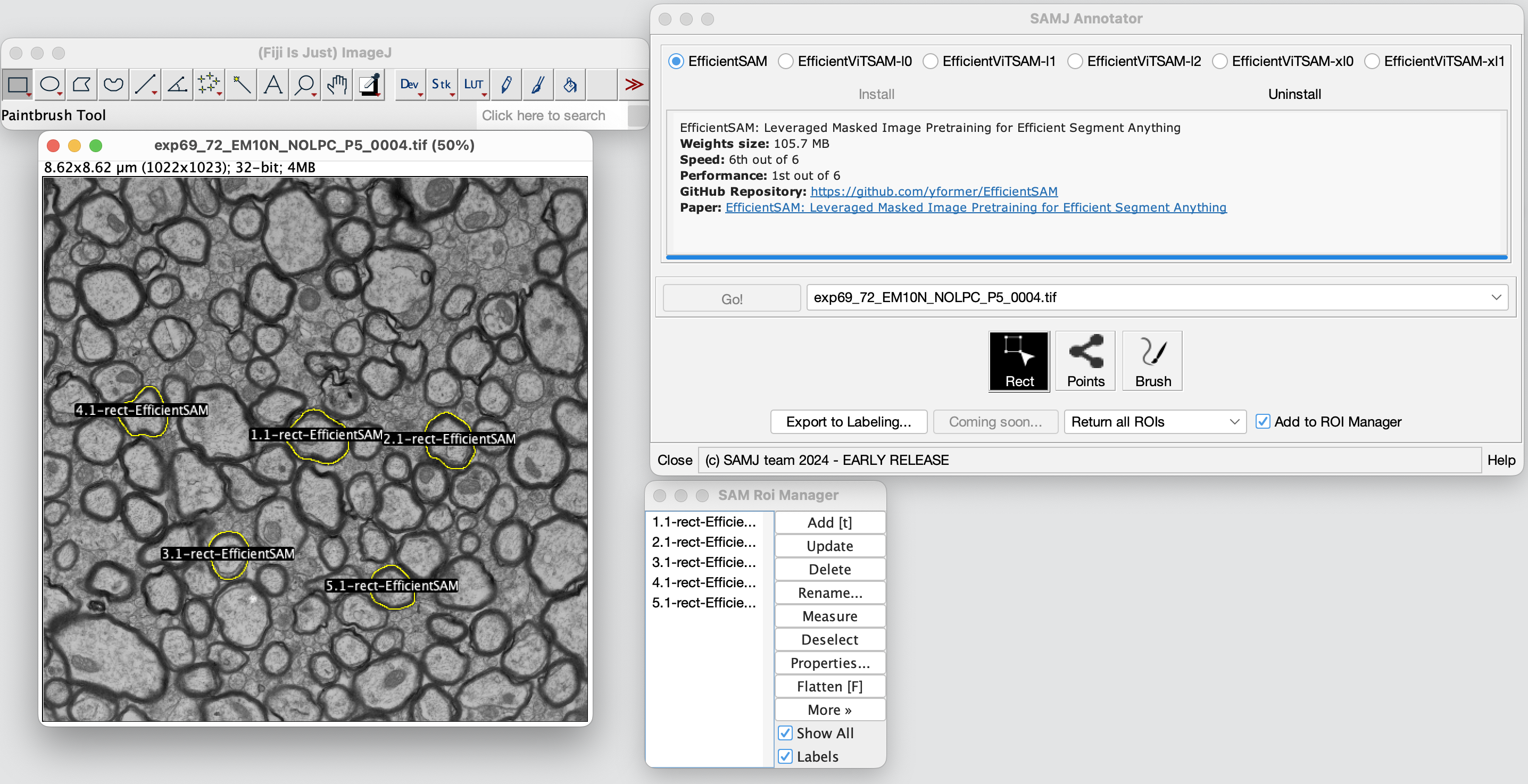Click the Uninstall button
Screen dimensions: 1528x784
(x=1294, y=94)
